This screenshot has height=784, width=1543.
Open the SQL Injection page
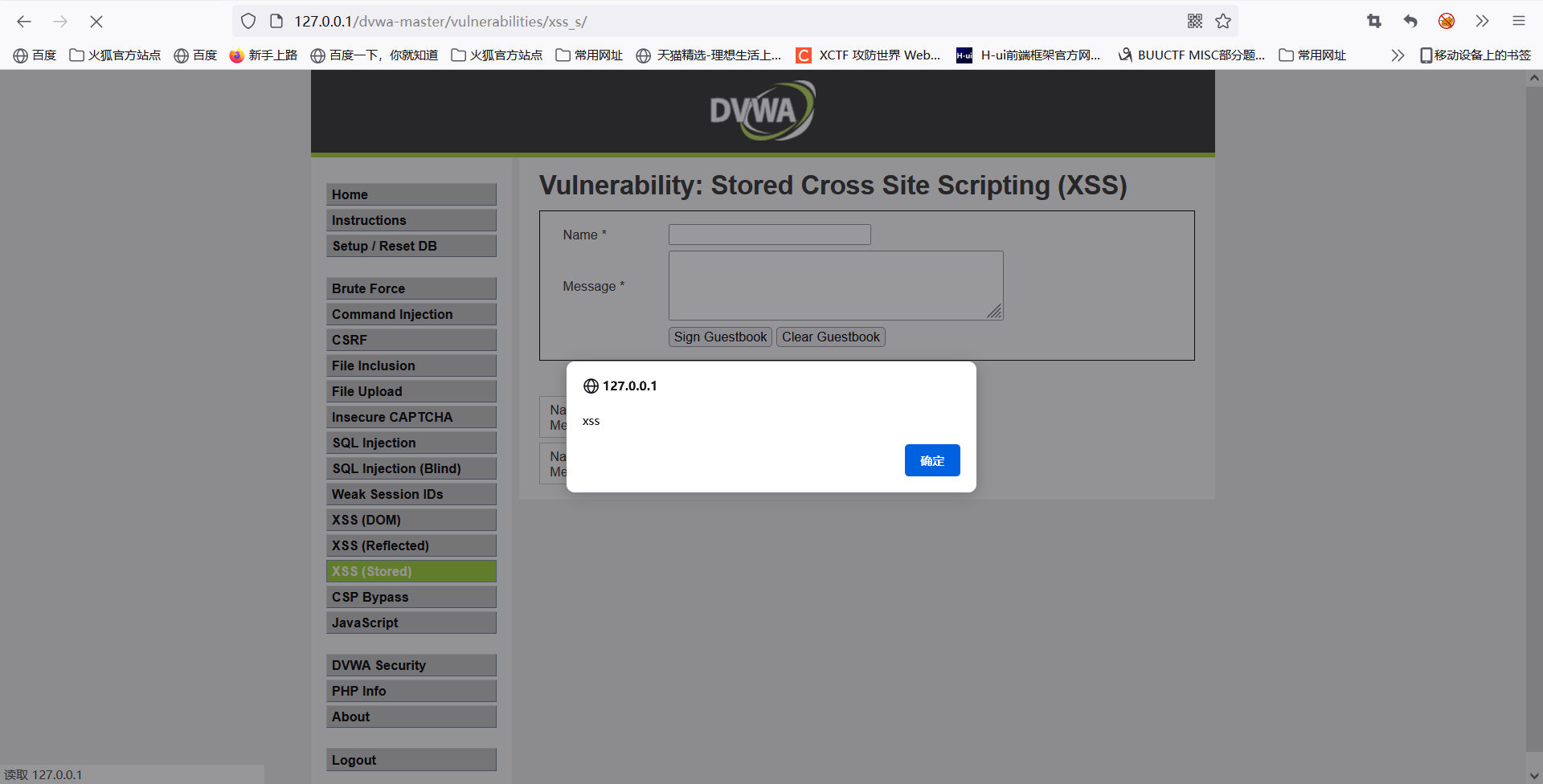click(411, 443)
